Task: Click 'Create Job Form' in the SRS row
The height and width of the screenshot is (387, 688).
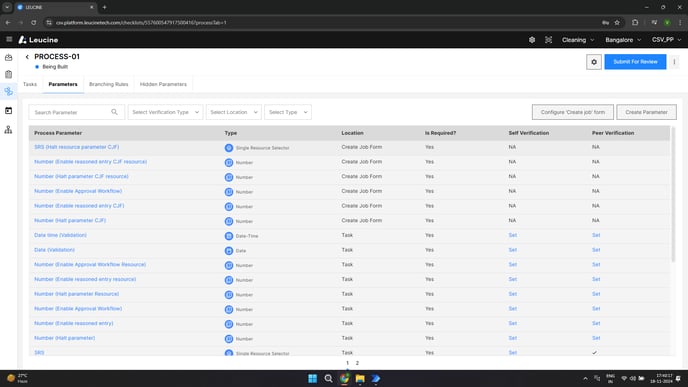Action: (x=362, y=147)
